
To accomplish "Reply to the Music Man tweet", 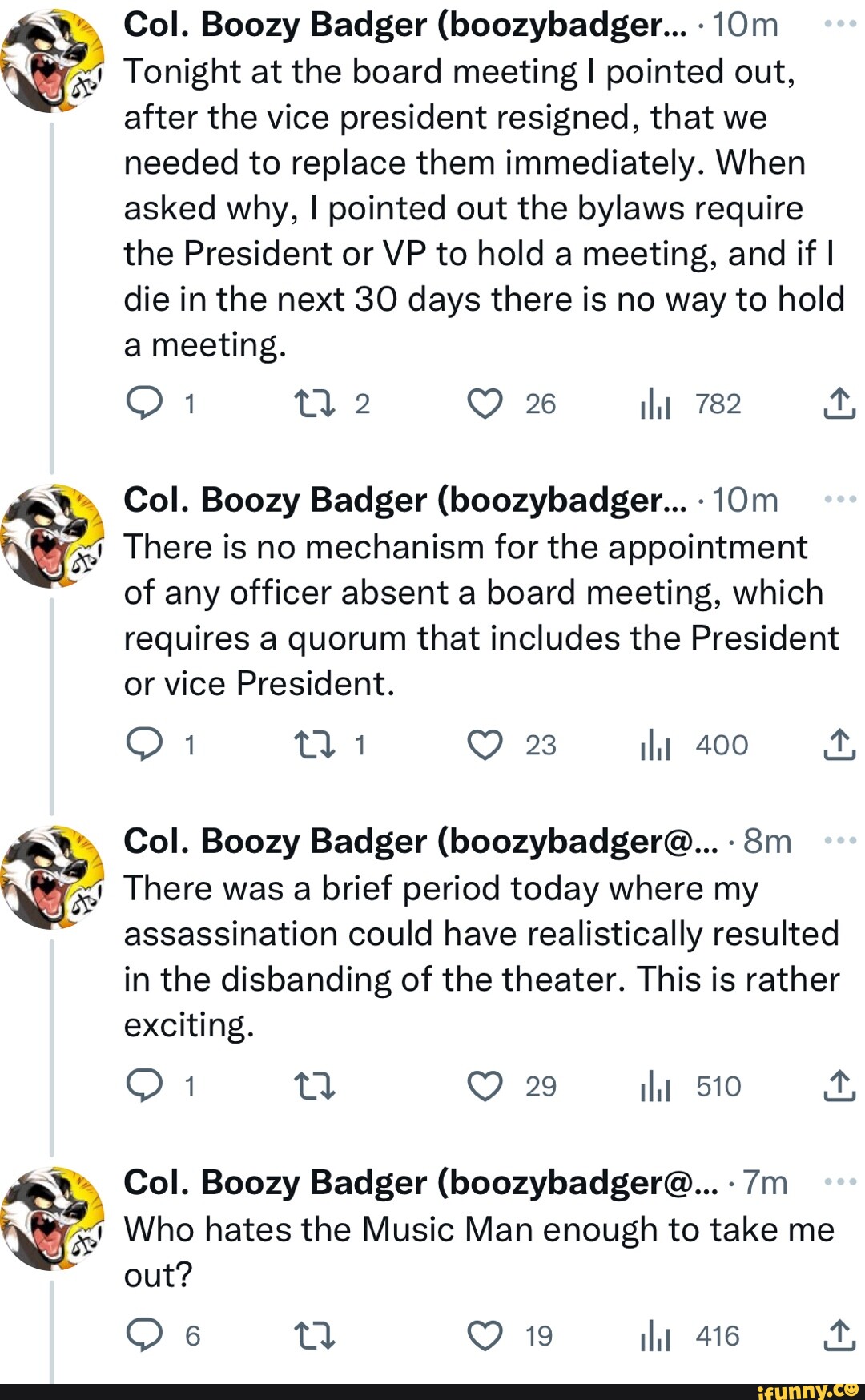I will coord(145,1335).
